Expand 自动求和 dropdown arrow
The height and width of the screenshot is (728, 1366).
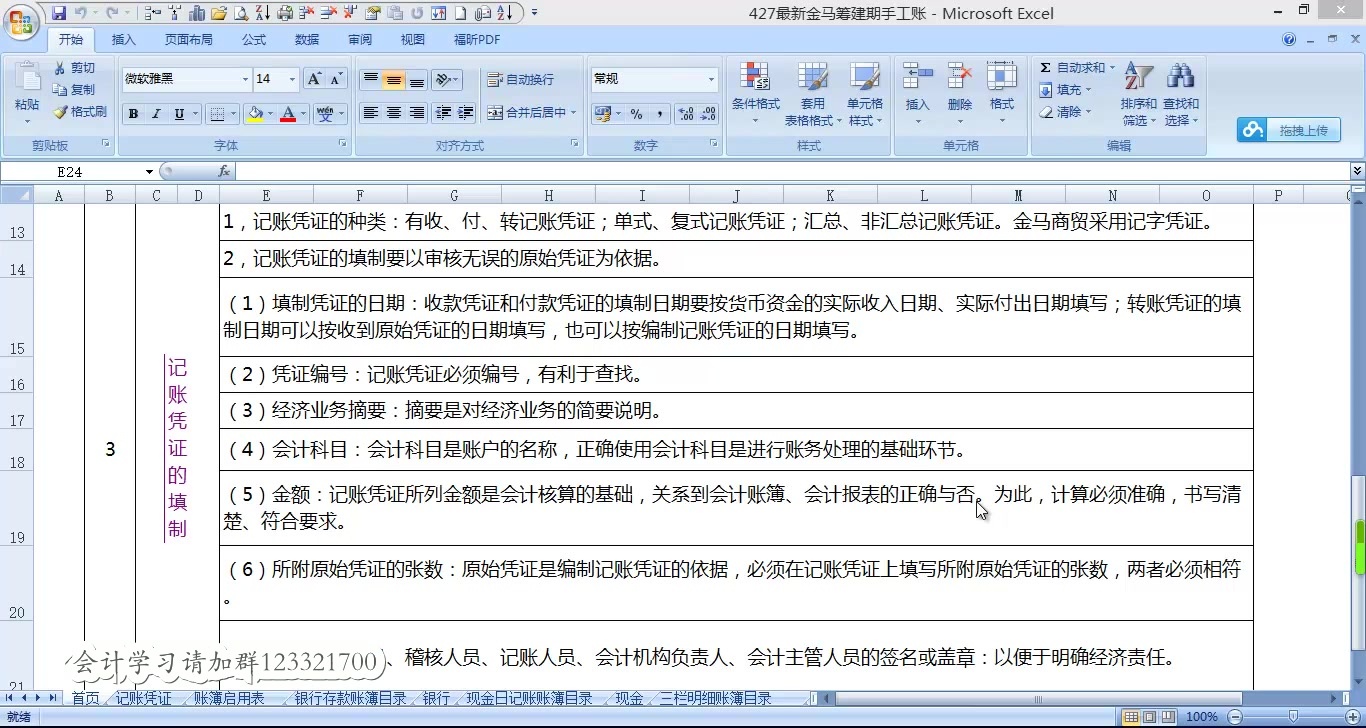coord(1111,68)
